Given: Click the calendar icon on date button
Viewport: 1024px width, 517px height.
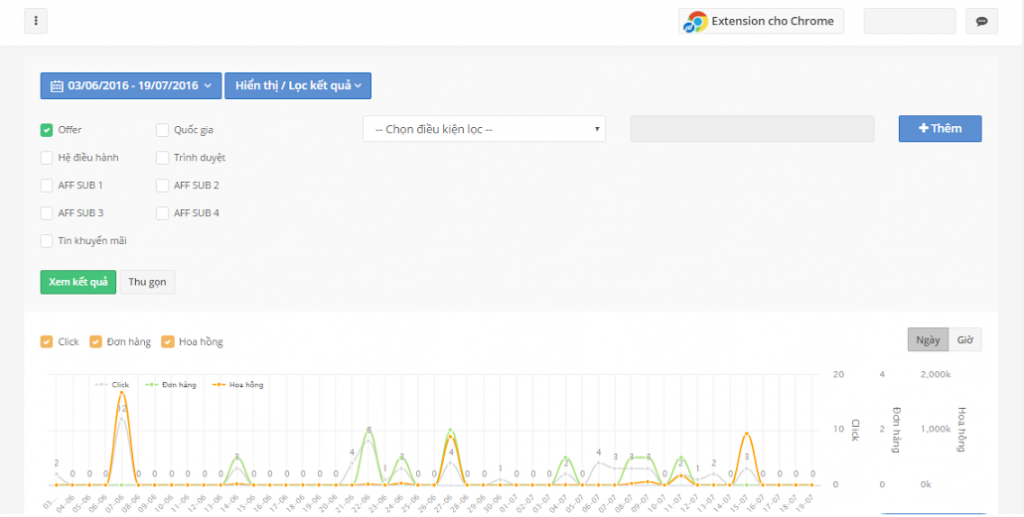Looking at the screenshot, I should click(x=57, y=86).
